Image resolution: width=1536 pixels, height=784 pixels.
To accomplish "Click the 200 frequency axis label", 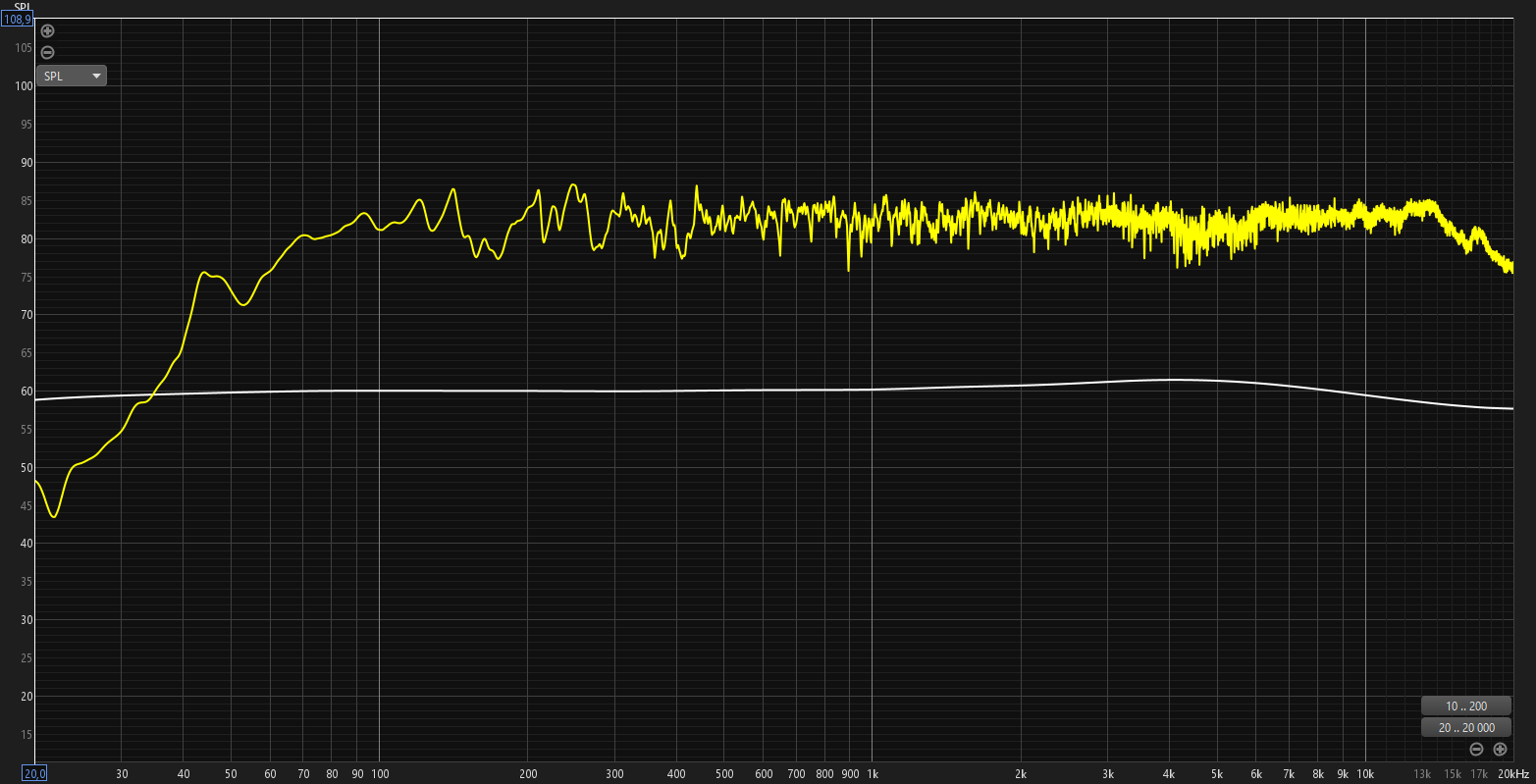I will click(528, 774).
